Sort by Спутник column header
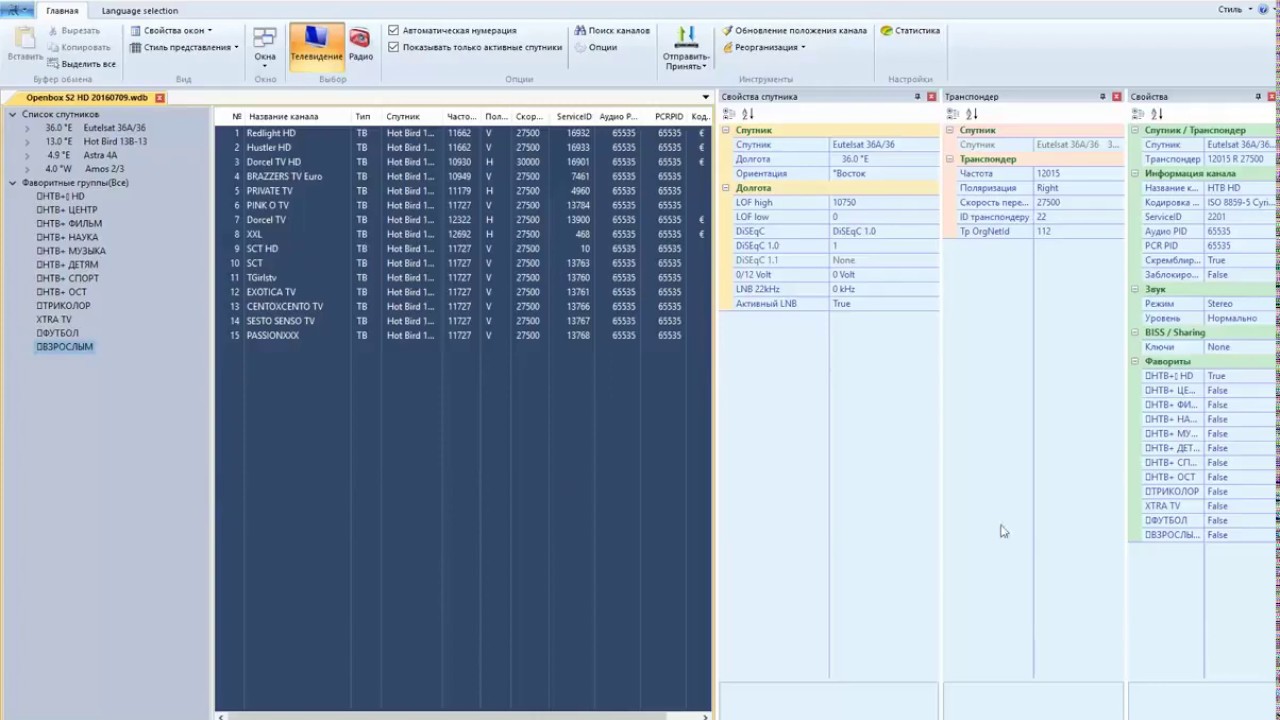 (x=413, y=117)
